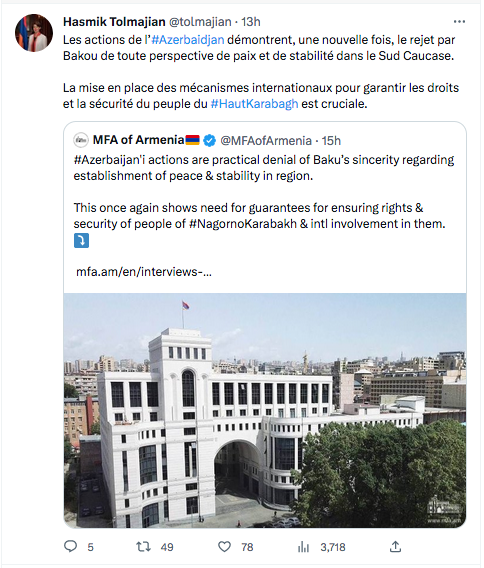Retweet using the retweet arrows icon
Screen dimensions: 484x568
(143, 546)
